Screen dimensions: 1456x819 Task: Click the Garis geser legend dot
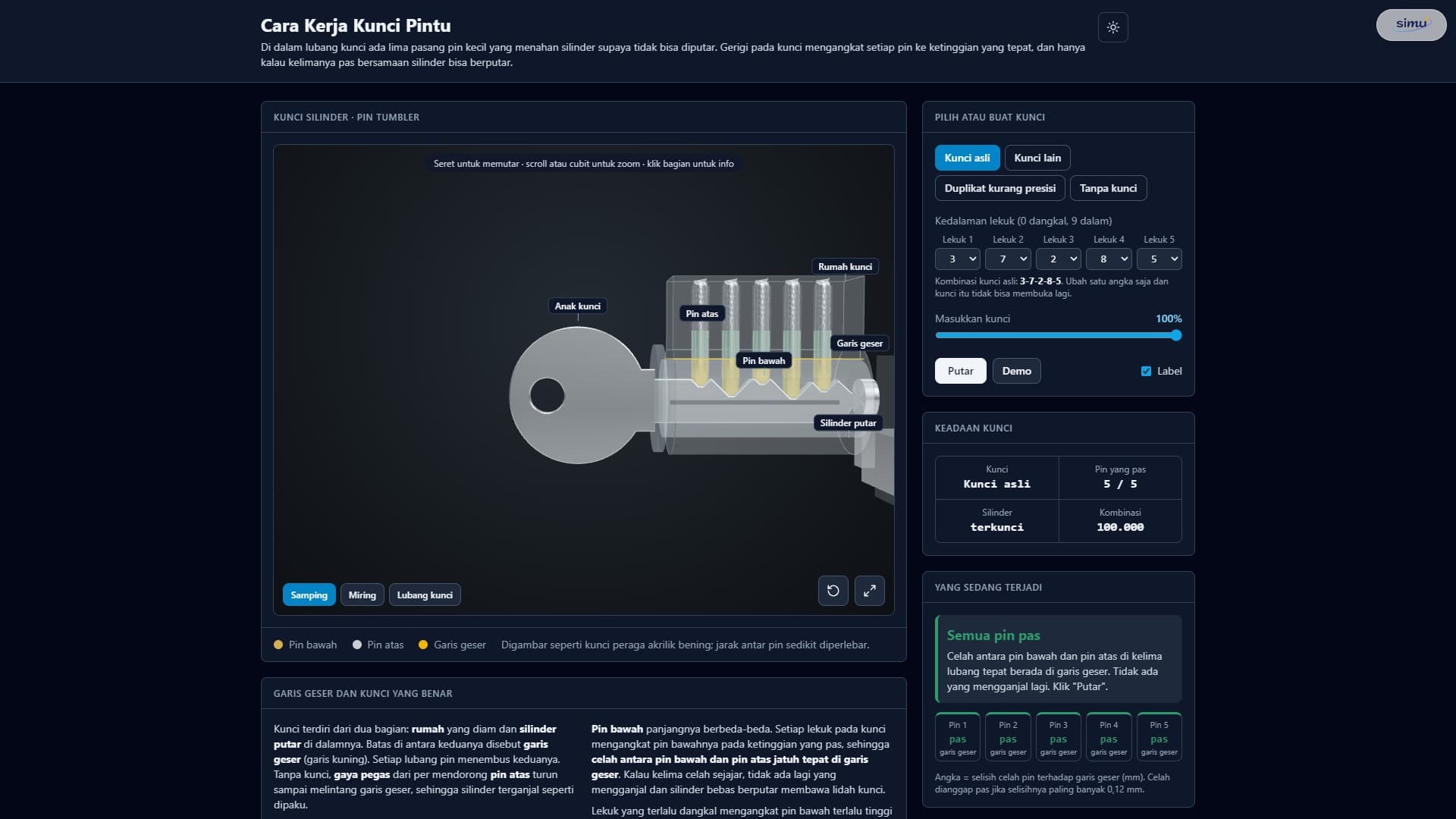(423, 645)
